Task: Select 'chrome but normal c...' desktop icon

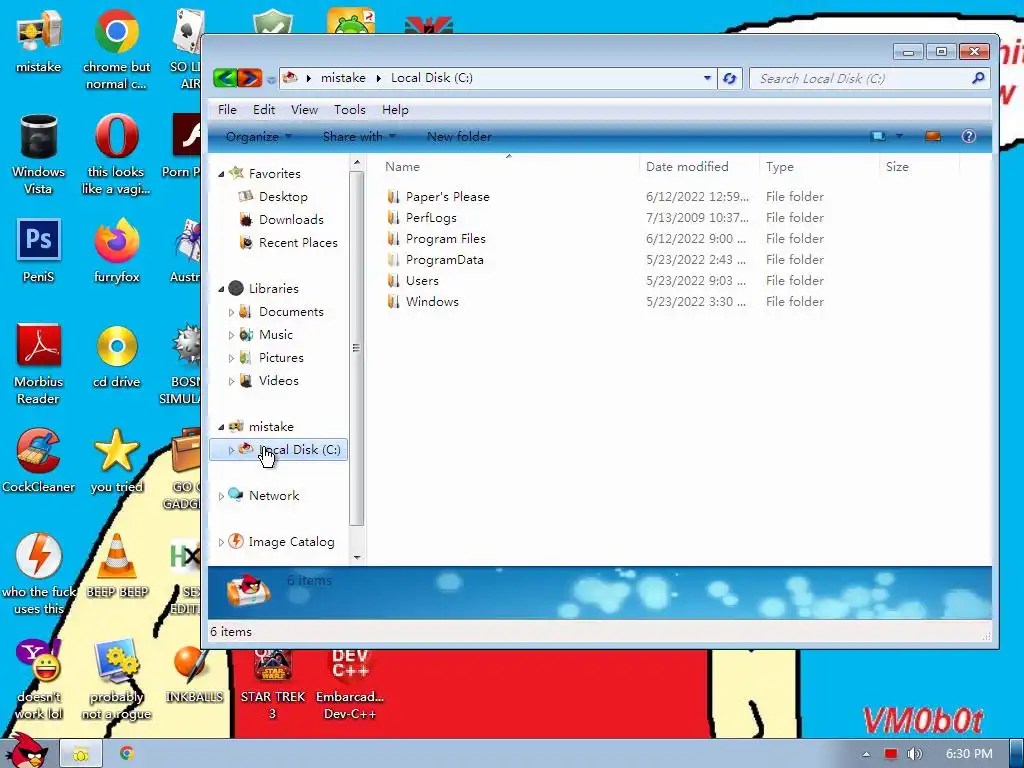Action: tap(116, 49)
